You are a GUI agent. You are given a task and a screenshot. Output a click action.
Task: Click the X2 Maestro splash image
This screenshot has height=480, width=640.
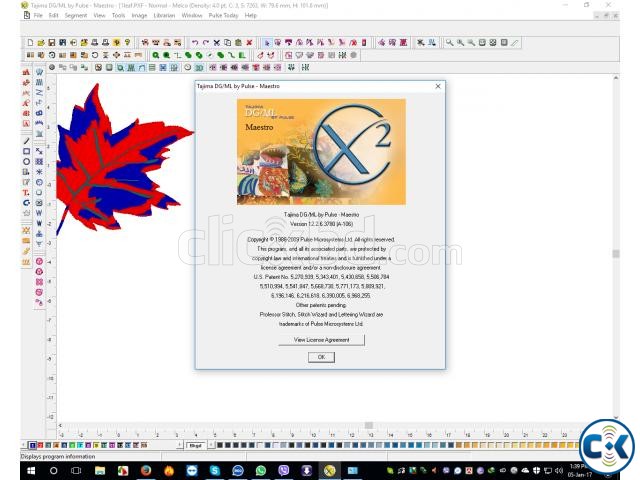pyautogui.click(x=321, y=151)
